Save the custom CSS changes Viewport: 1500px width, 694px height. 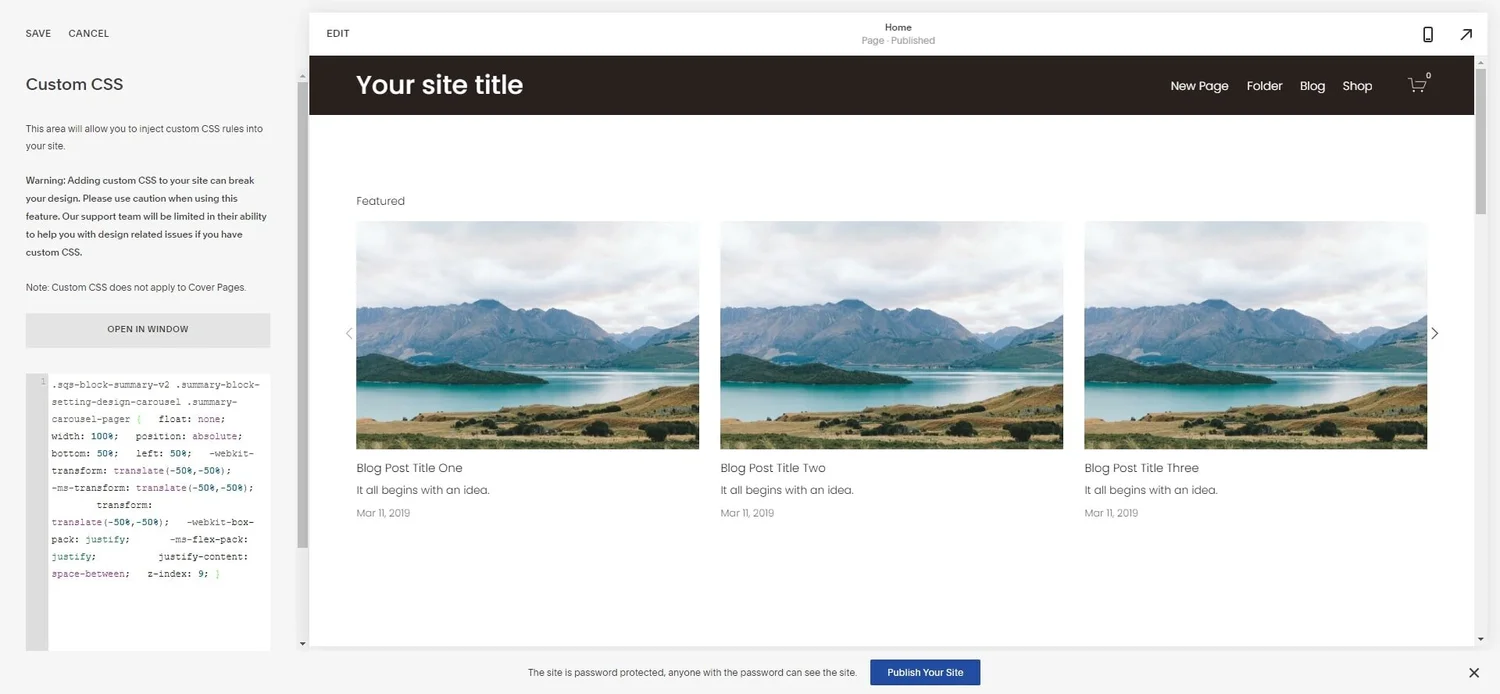pos(37,33)
